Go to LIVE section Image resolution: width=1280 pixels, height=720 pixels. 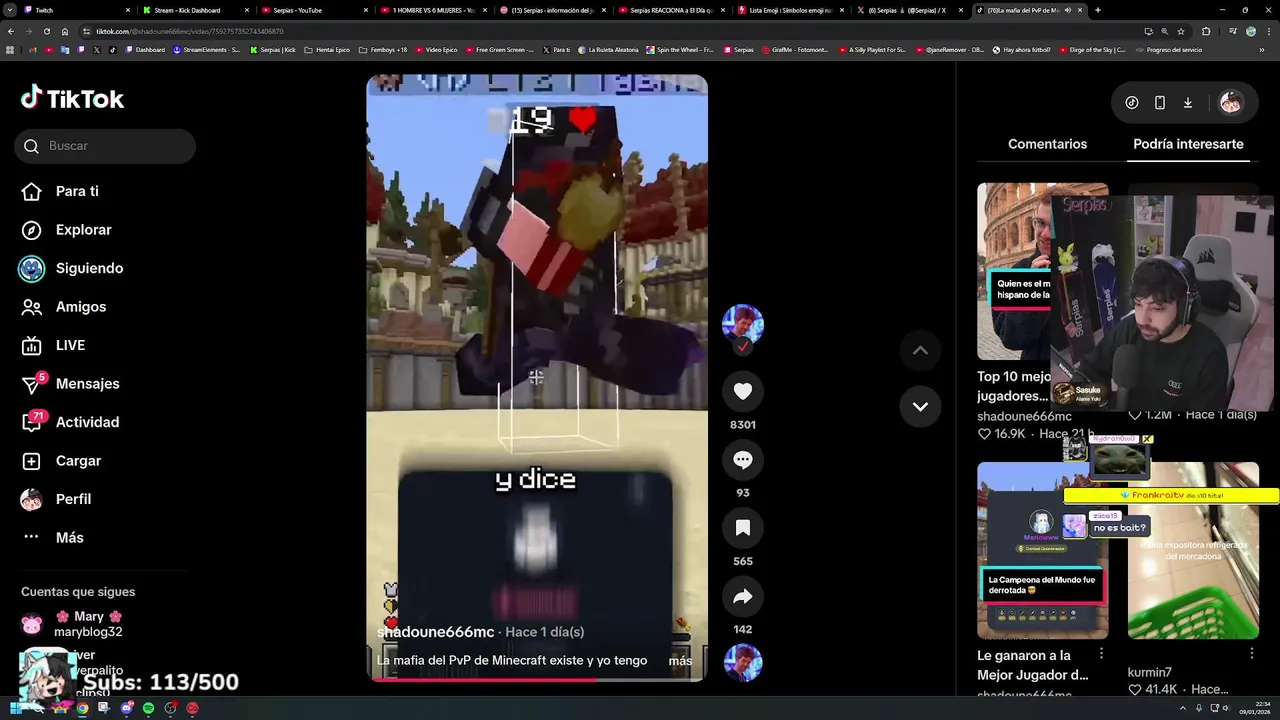point(70,345)
